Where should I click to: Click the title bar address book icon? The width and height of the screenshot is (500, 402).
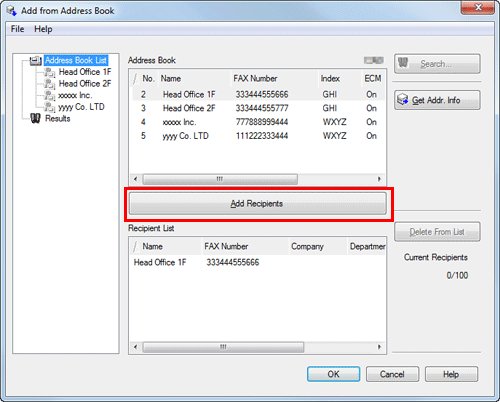[x=12, y=11]
